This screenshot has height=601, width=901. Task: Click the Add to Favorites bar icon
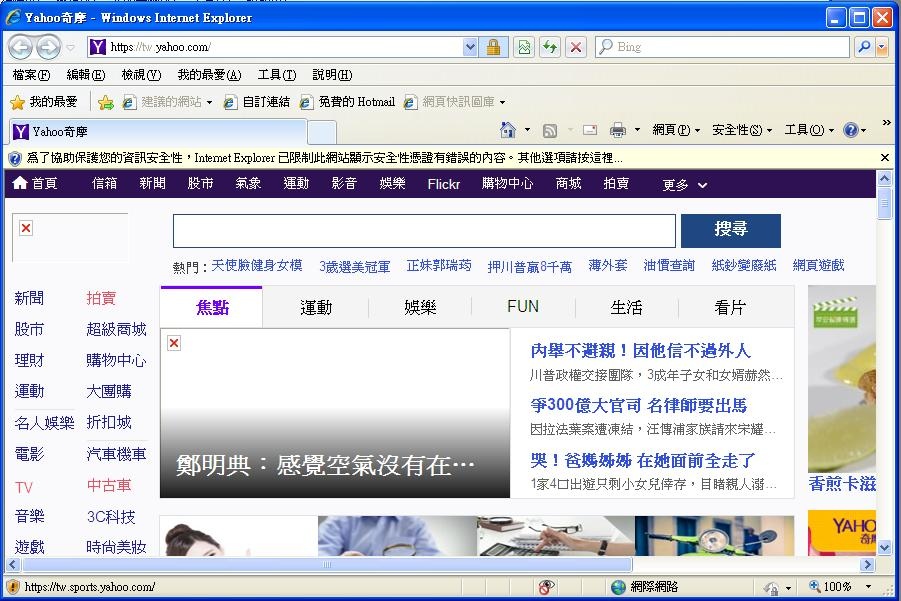pyautogui.click(x=106, y=102)
